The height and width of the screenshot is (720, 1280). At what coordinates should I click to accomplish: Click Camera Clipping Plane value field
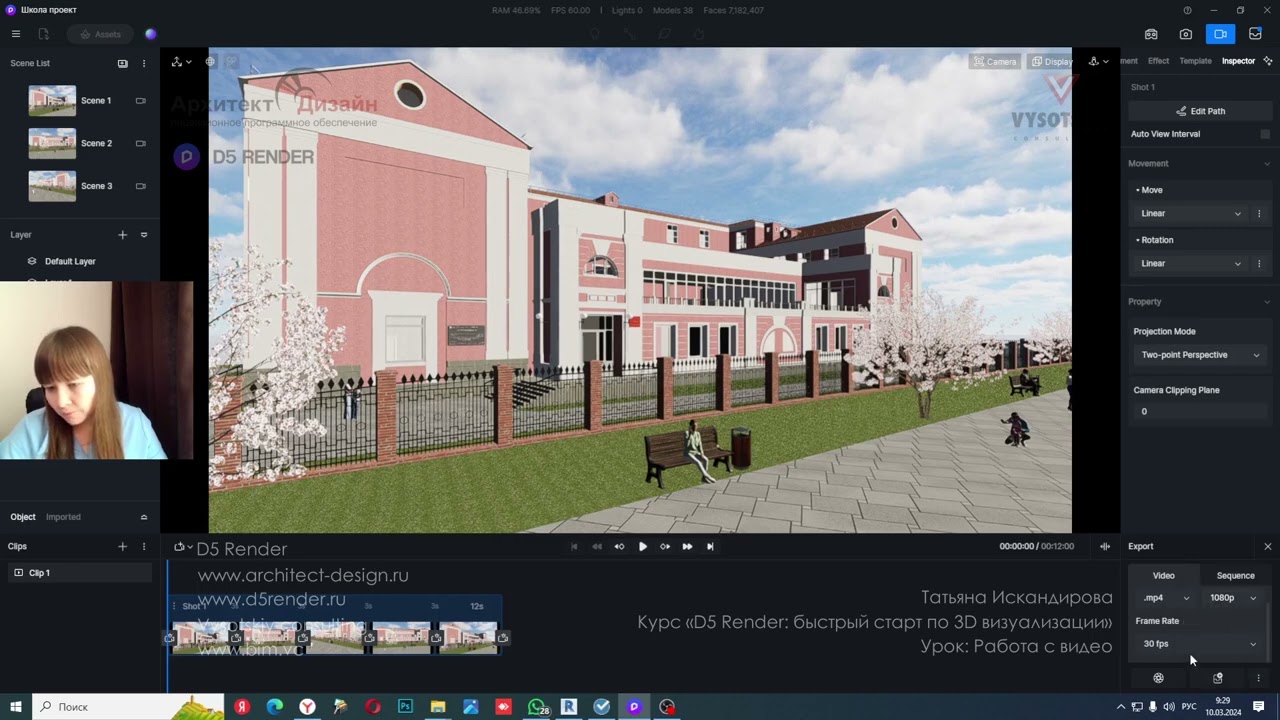(x=1200, y=412)
